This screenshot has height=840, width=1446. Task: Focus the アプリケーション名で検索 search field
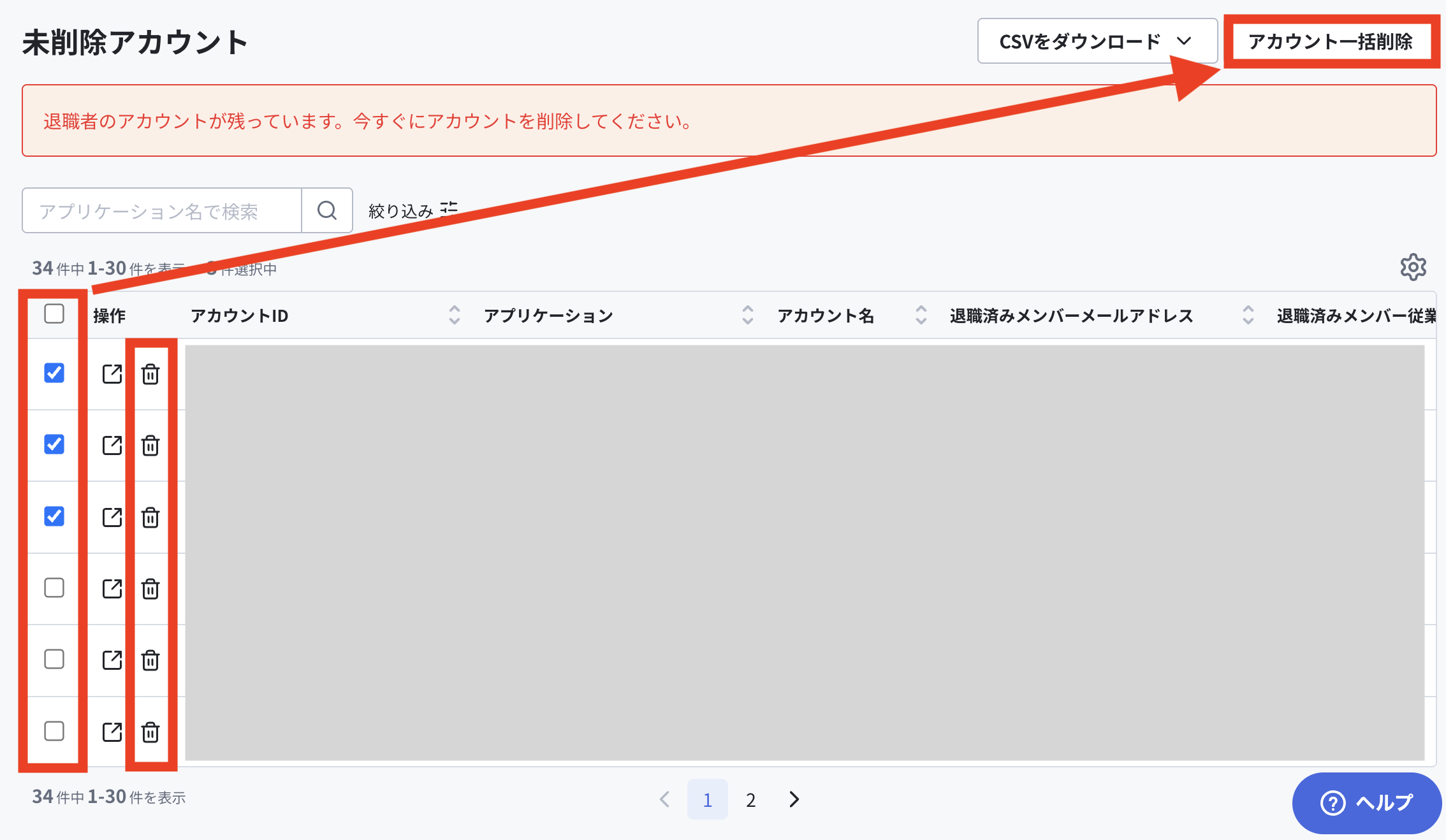(x=162, y=210)
